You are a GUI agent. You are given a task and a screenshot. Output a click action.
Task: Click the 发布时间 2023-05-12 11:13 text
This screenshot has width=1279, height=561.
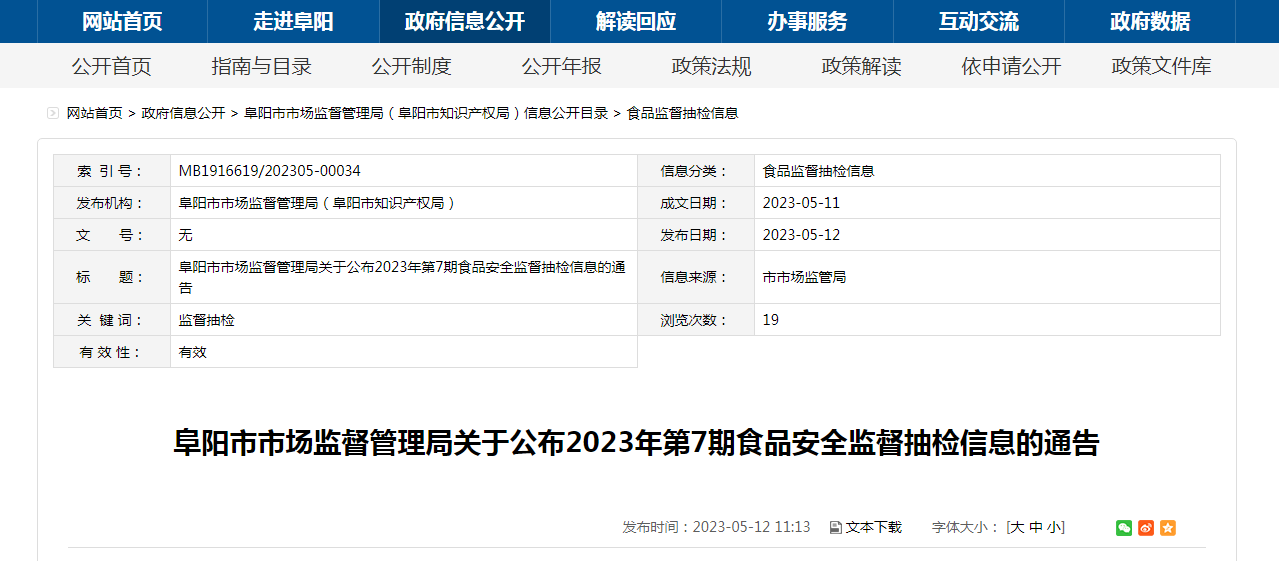tap(716, 528)
